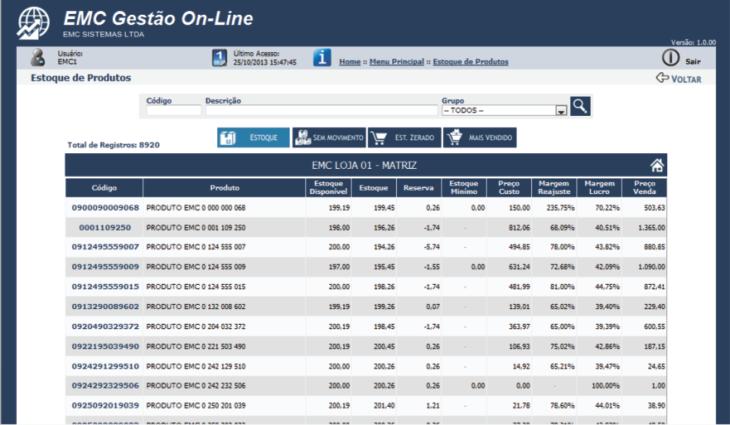Open product code 0001109250

[105, 228]
